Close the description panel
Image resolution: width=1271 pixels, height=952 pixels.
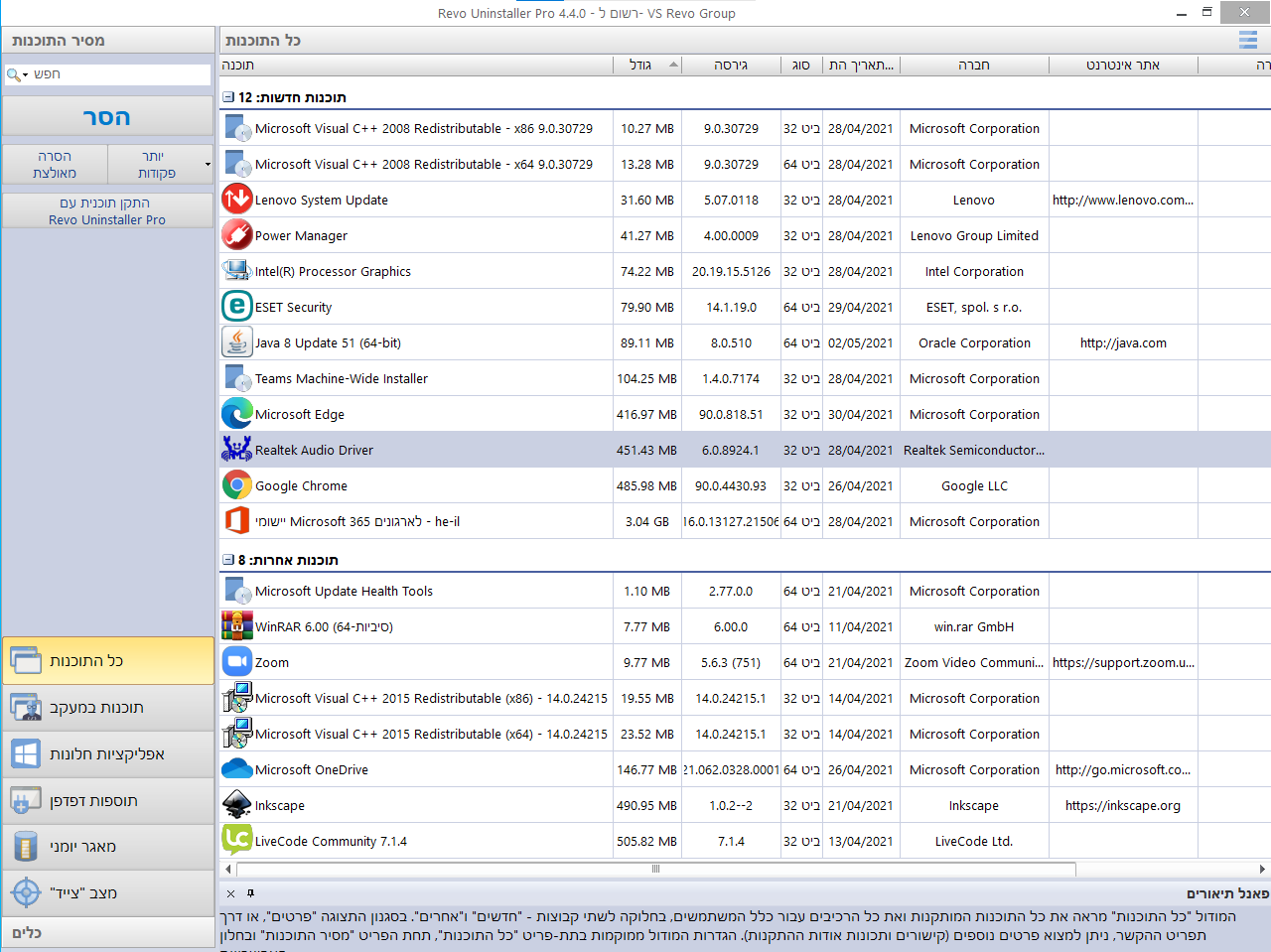230,893
